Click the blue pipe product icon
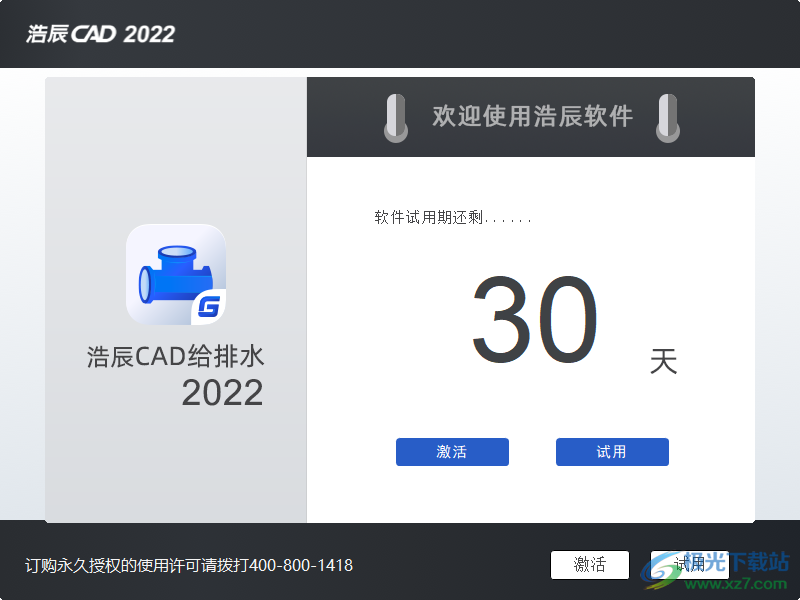800x600 pixels. tap(176, 274)
